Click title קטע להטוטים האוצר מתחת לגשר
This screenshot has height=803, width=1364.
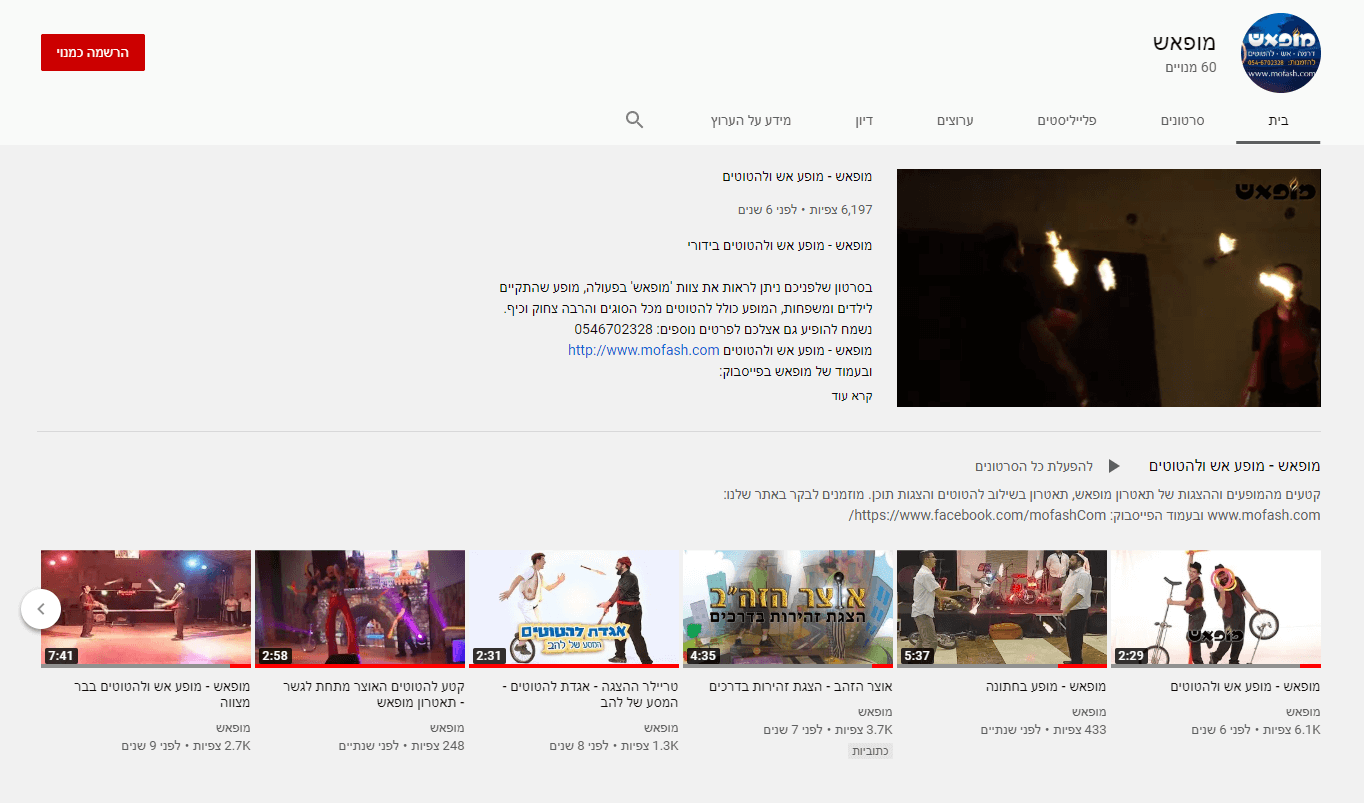point(374,694)
